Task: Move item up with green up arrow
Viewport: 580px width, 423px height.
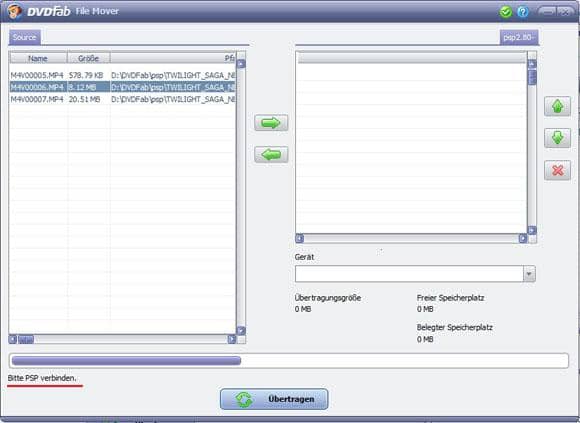Action: 557,106
